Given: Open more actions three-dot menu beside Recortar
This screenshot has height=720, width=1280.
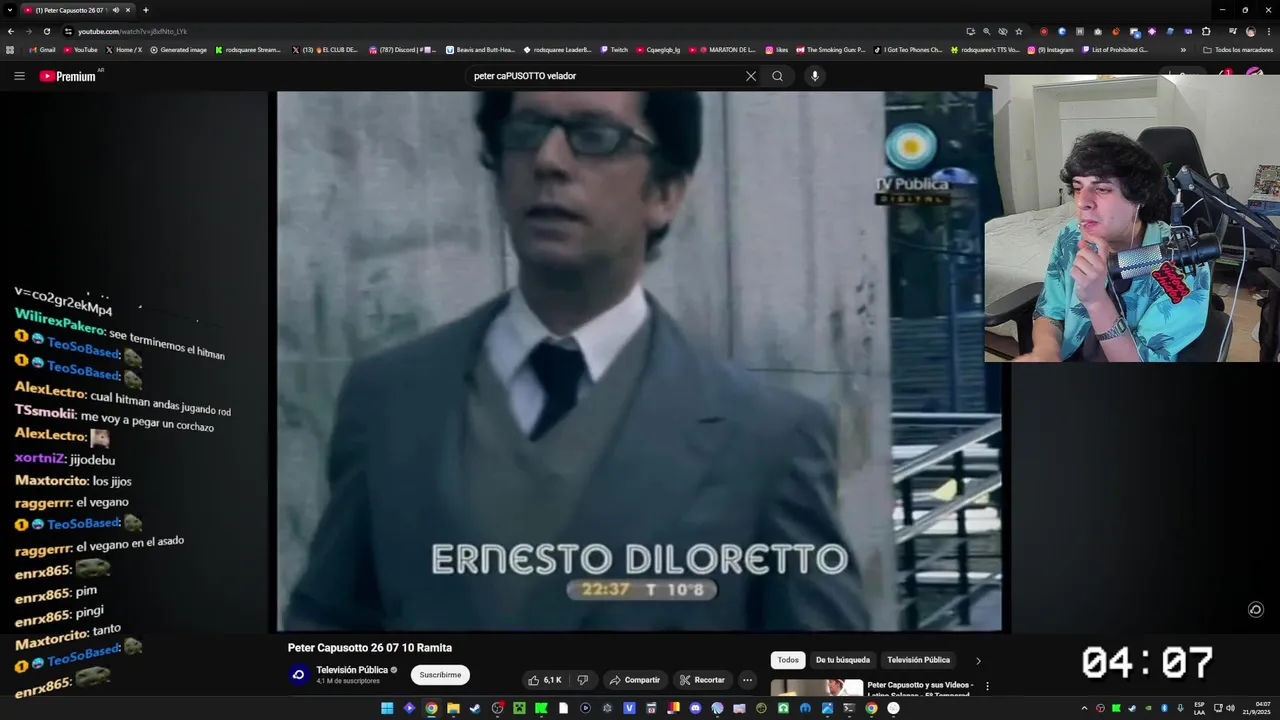Looking at the screenshot, I should coord(747,680).
